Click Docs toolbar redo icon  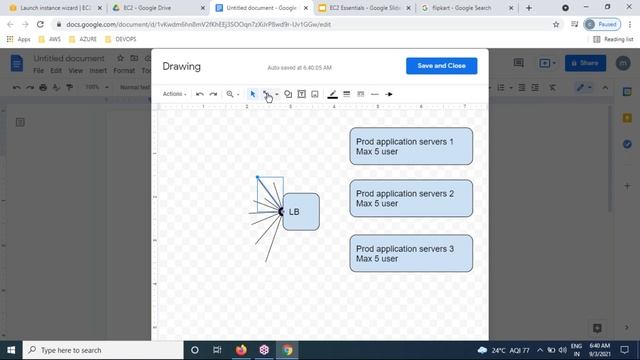coord(30,87)
